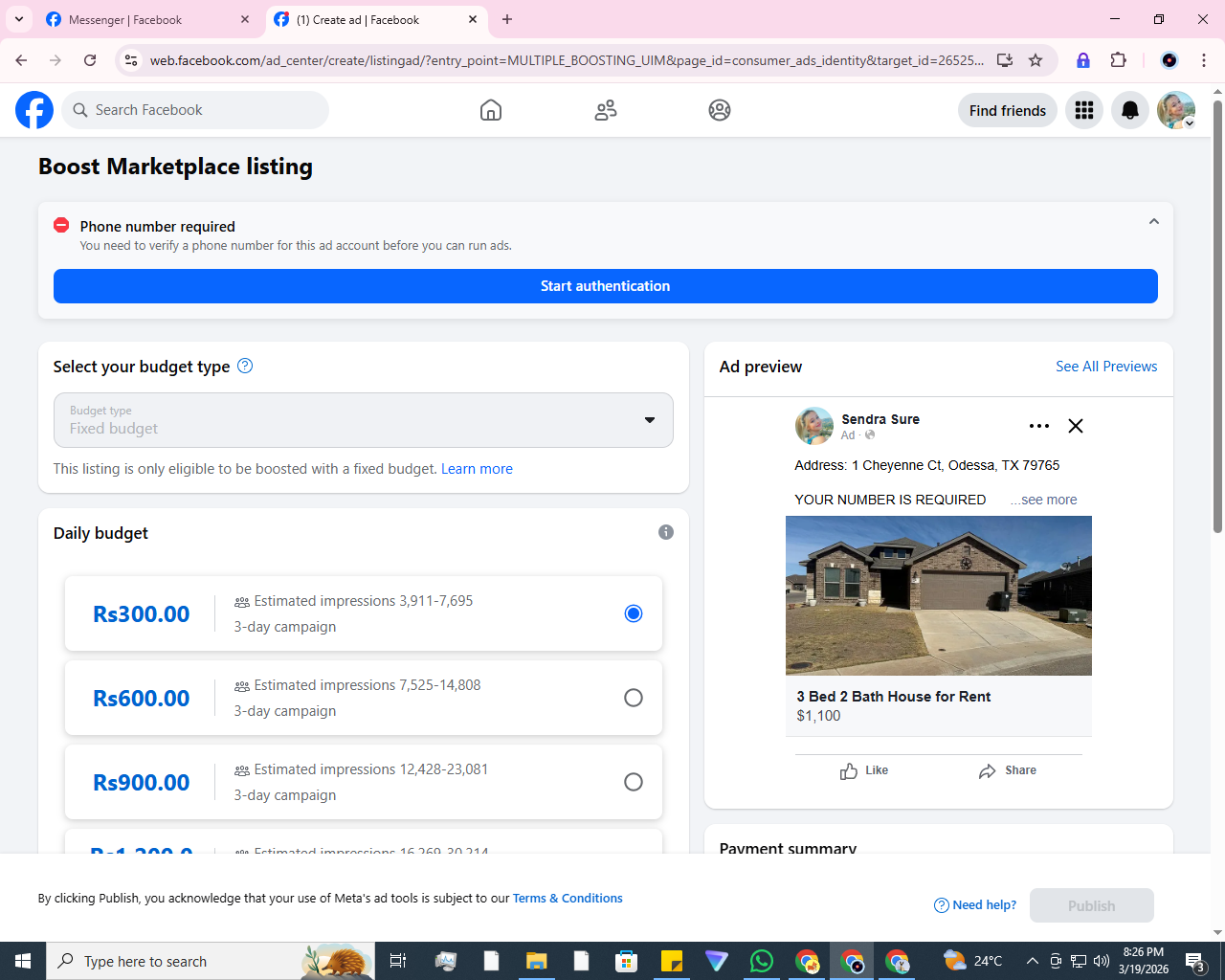
Task: Click the browser address bar URL
Action: pos(567,60)
